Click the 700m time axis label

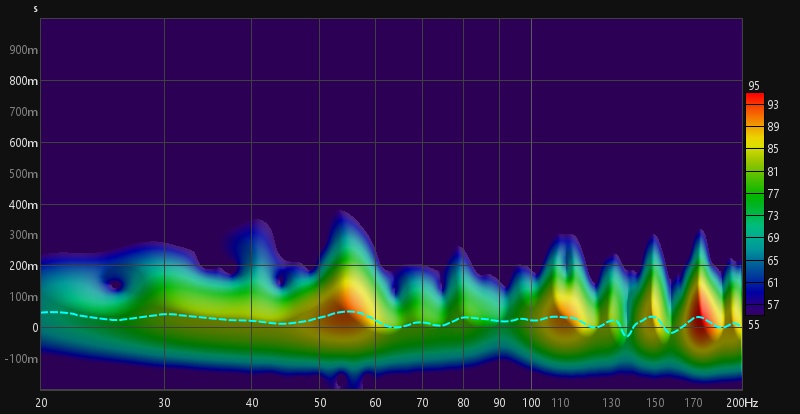point(25,112)
